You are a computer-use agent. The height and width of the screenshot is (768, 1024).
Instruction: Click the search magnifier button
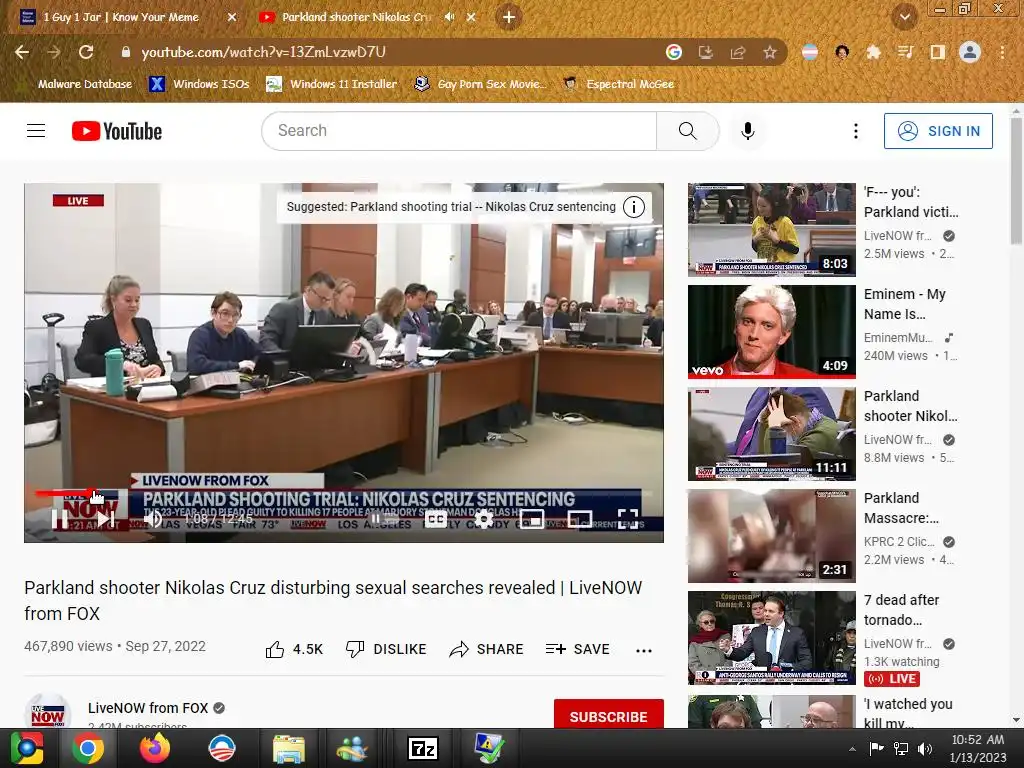[x=688, y=131]
